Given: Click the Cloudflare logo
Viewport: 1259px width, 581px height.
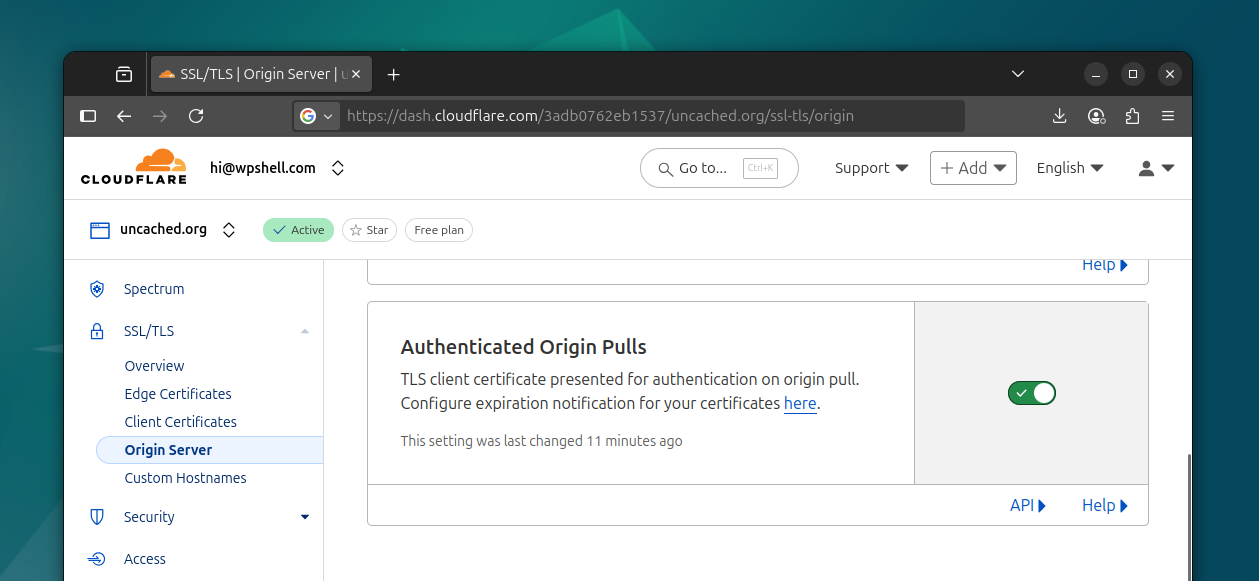Looking at the screenshot, I should [x=134, y=167].
